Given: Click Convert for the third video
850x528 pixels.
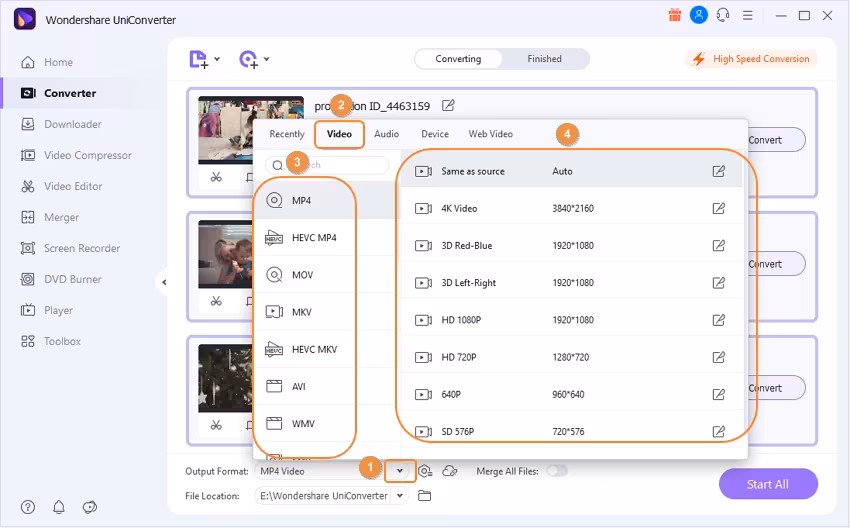Looking at the screenshot, I should 776,388.
